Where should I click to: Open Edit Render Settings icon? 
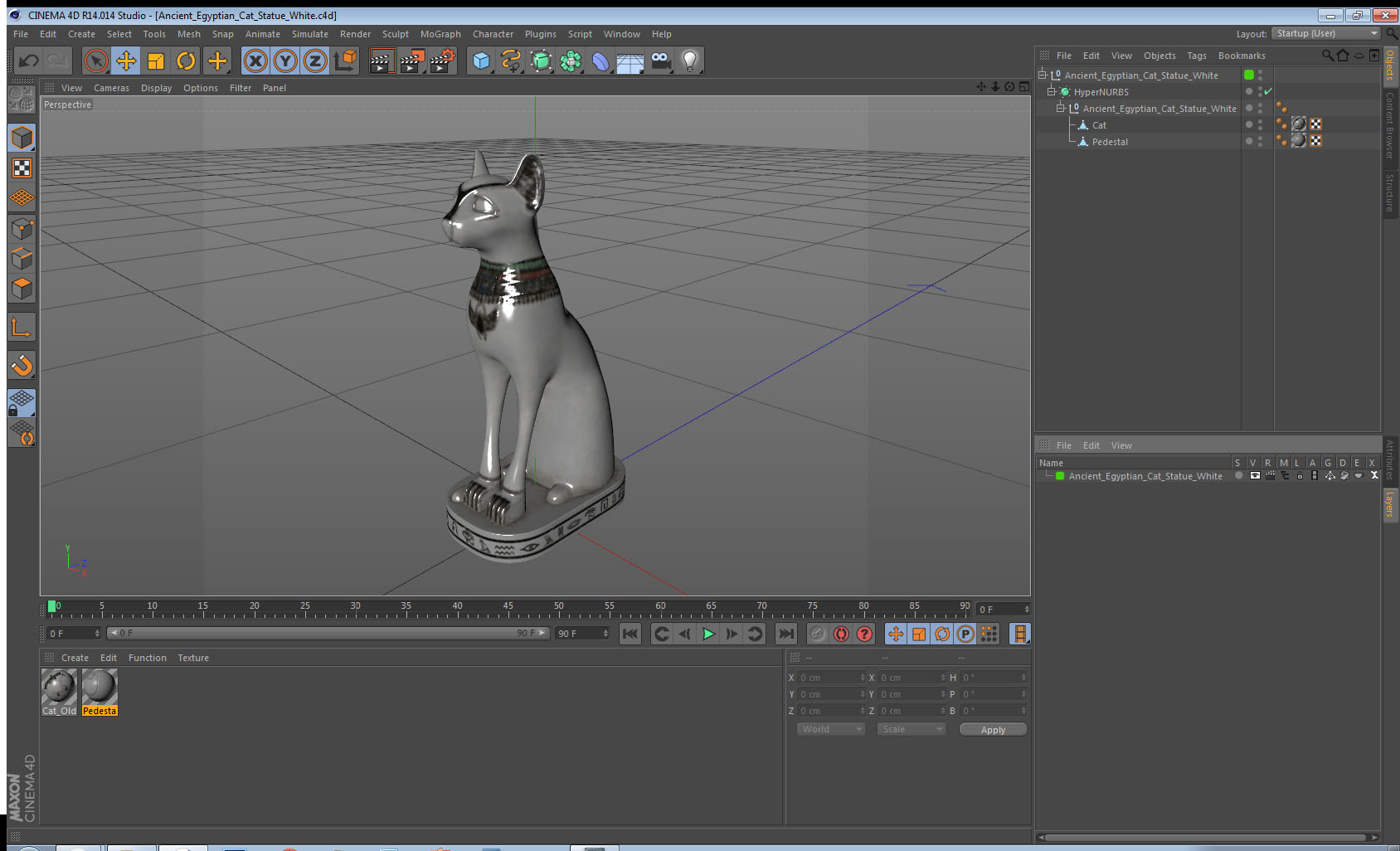click(443, 61)
